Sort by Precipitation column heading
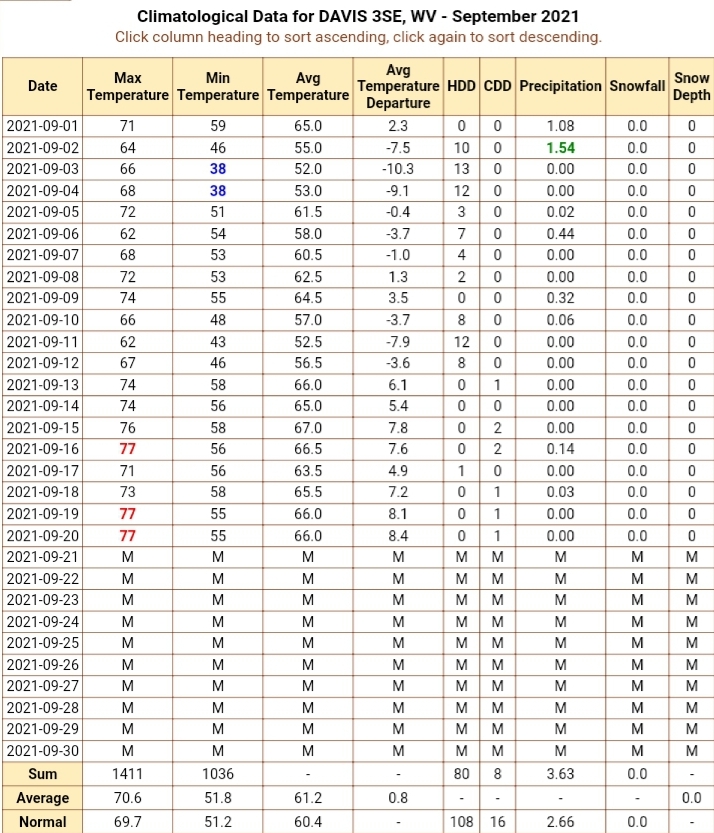Screen dimensions: 714x833 (560, 86)
